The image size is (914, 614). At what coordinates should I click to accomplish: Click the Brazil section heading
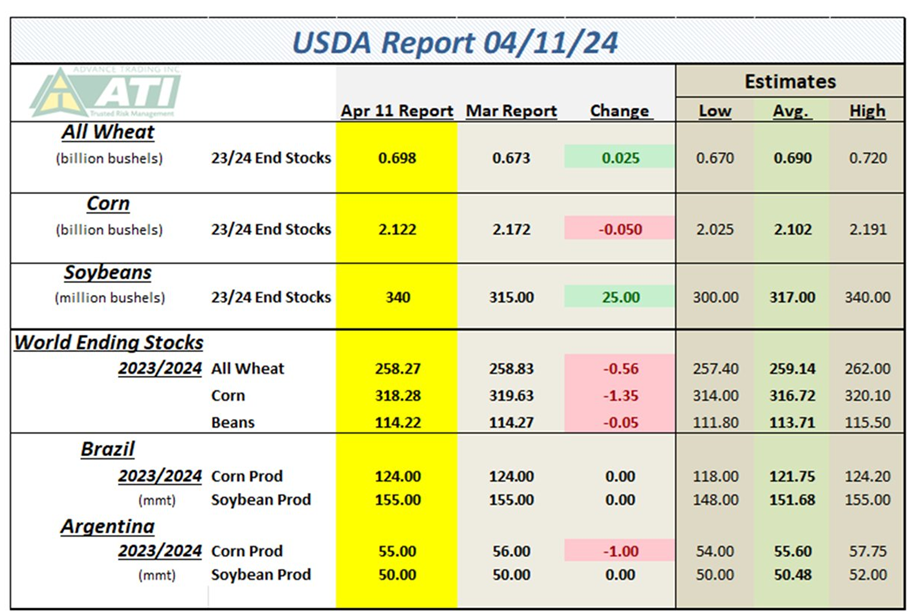pos(108,448)
